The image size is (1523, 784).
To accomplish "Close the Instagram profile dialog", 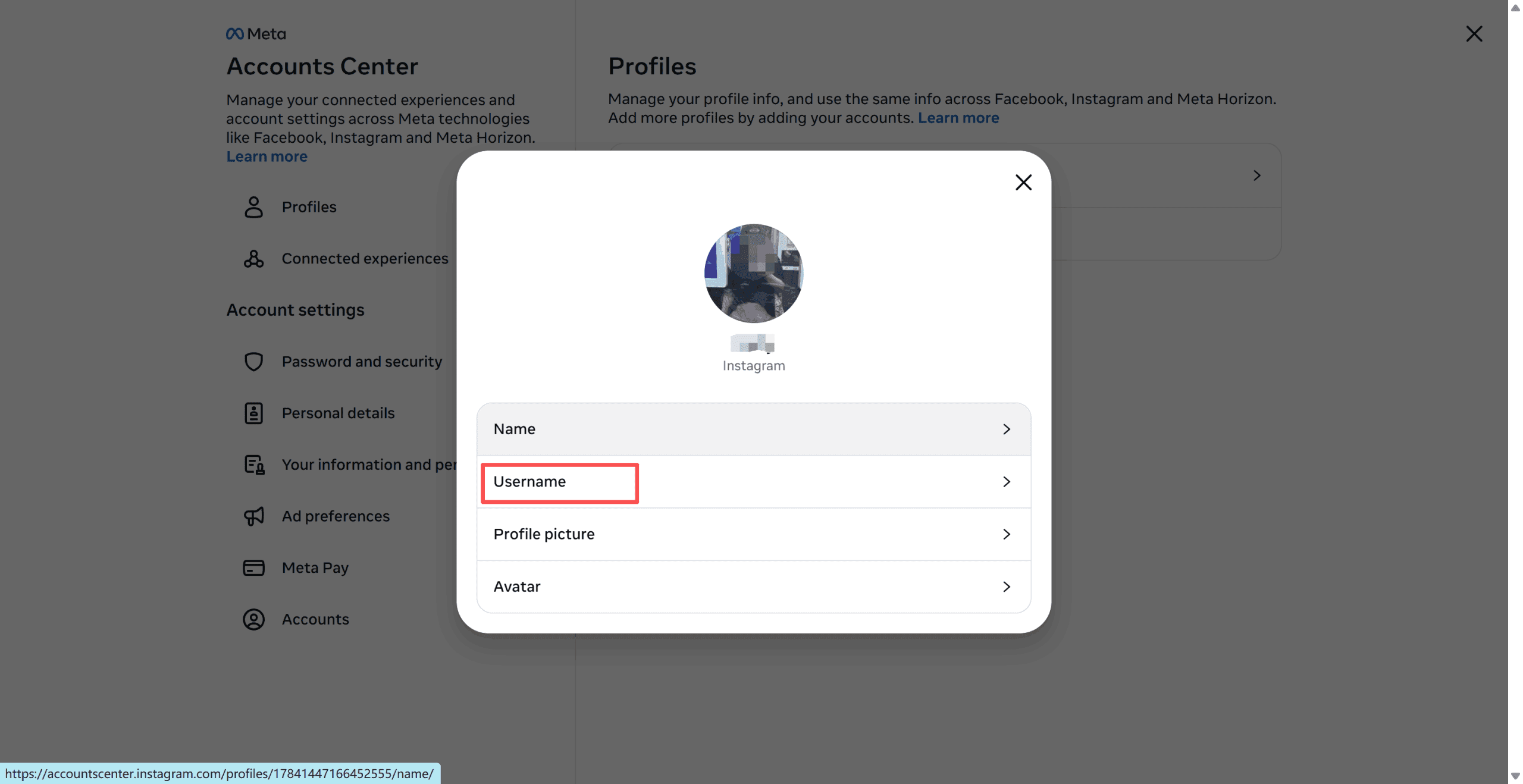I will click(x=1023, y=182).
